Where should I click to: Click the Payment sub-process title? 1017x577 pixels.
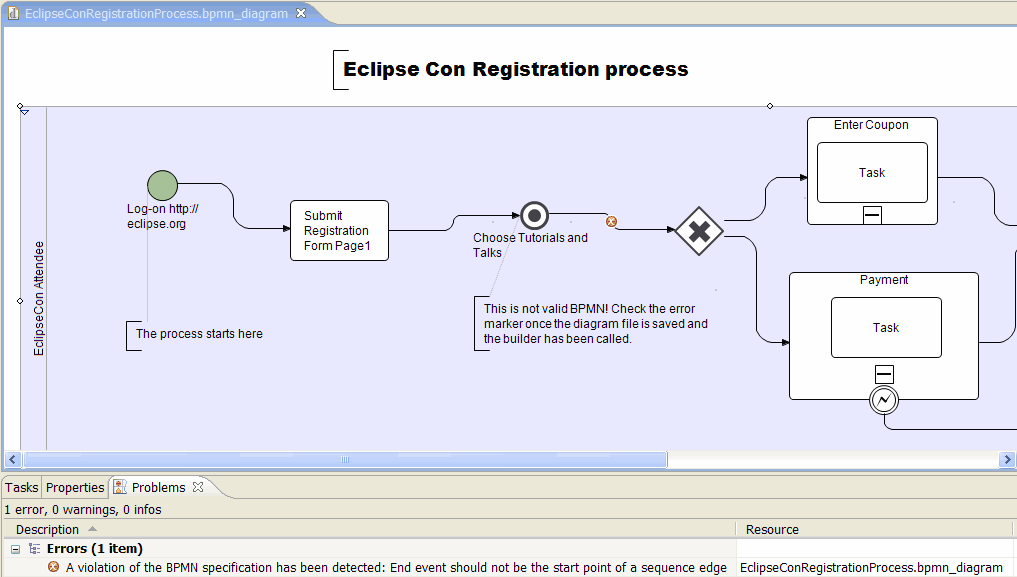point(884,280)
